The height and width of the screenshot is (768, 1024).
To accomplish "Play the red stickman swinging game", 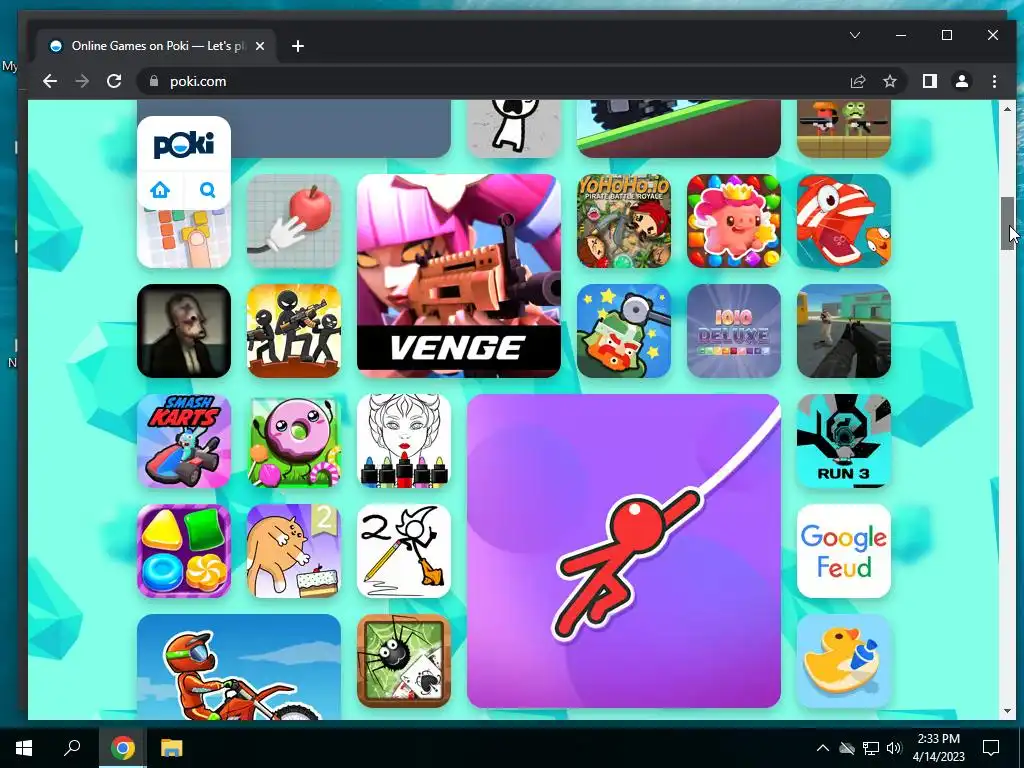I will pyautogui.click(x=624, y=551).
